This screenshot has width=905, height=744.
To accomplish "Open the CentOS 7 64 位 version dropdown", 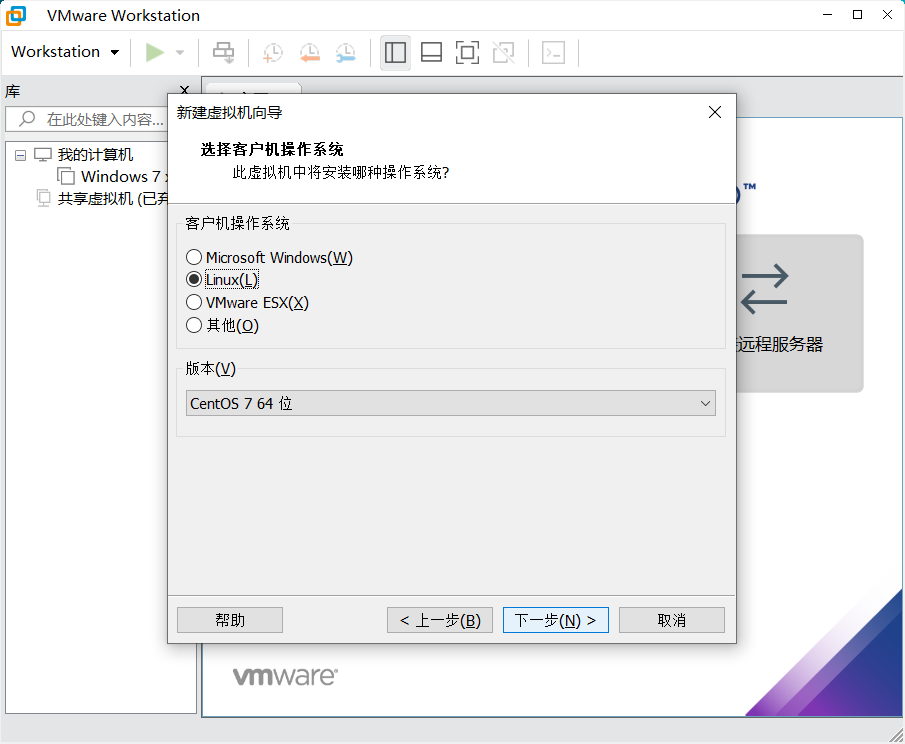I will (451, 403).
